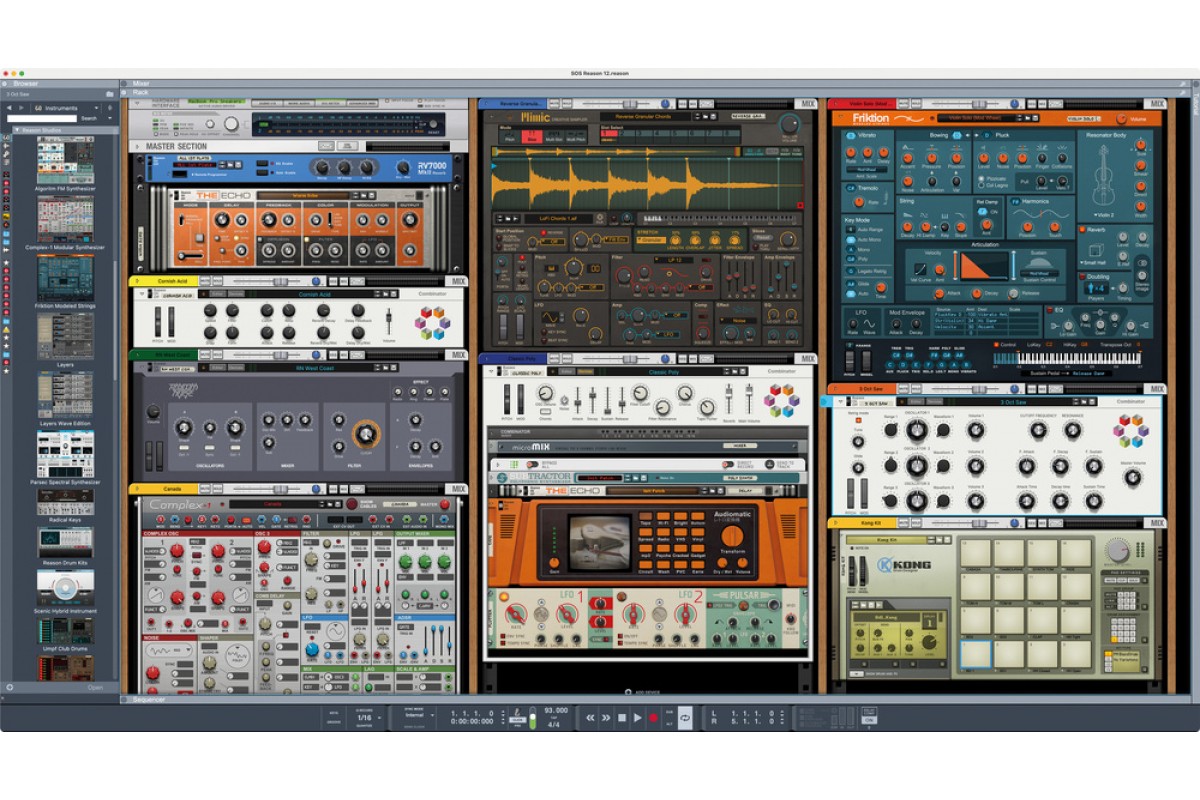Select the Algoritm FM Synthesizer thumbnail
The image size is (1200, 800).
65,160
